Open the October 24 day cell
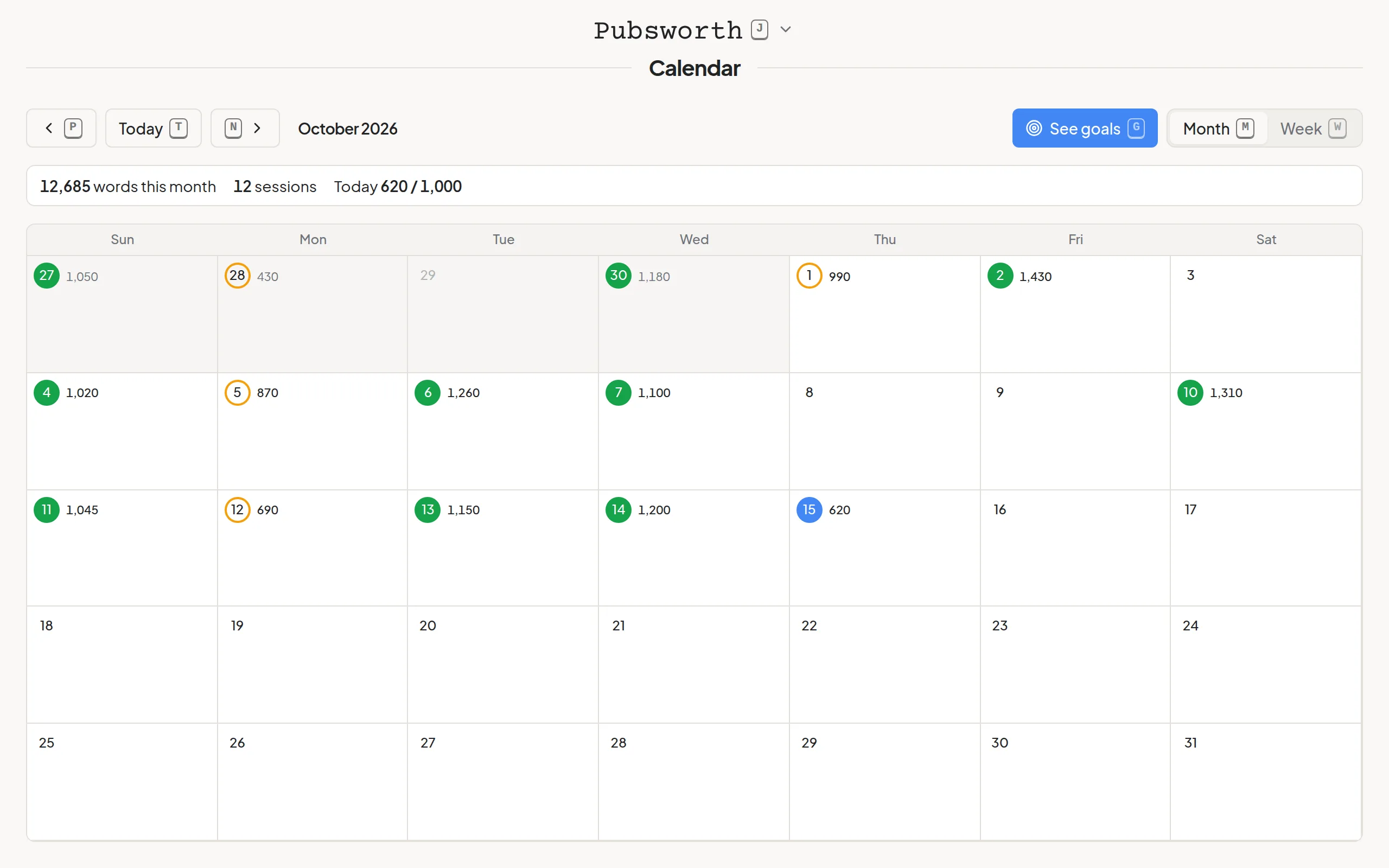This screenshot has width=1389, height=868. (x=1266, y=665)
